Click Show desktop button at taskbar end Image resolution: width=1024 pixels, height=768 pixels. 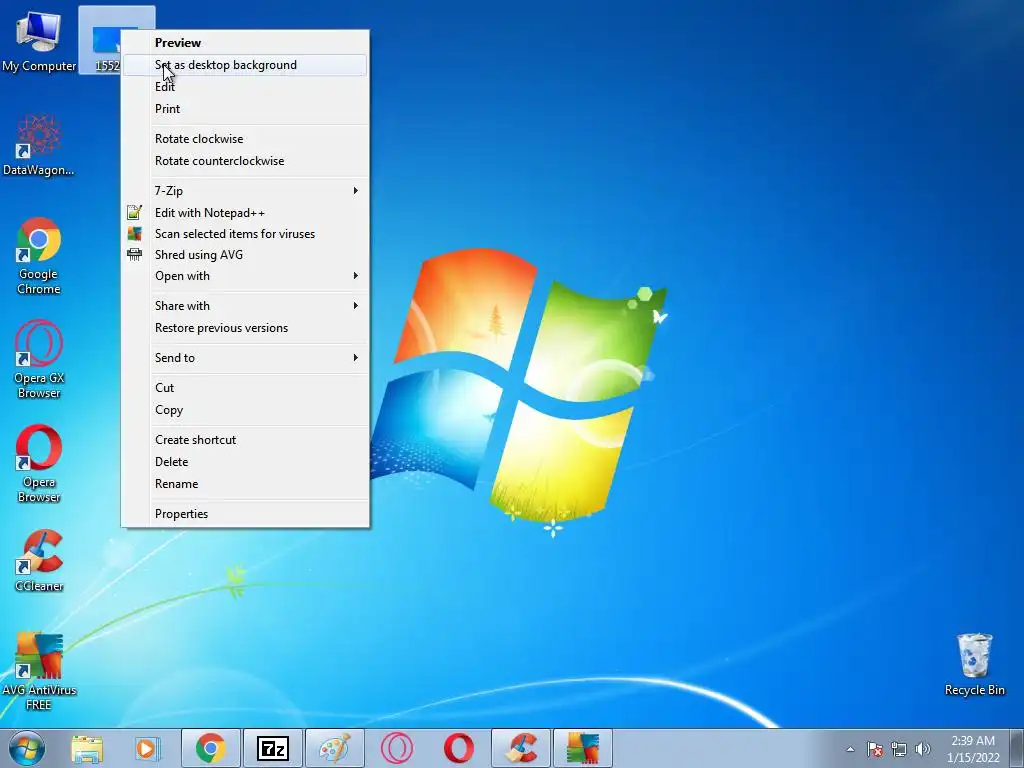1017,748
